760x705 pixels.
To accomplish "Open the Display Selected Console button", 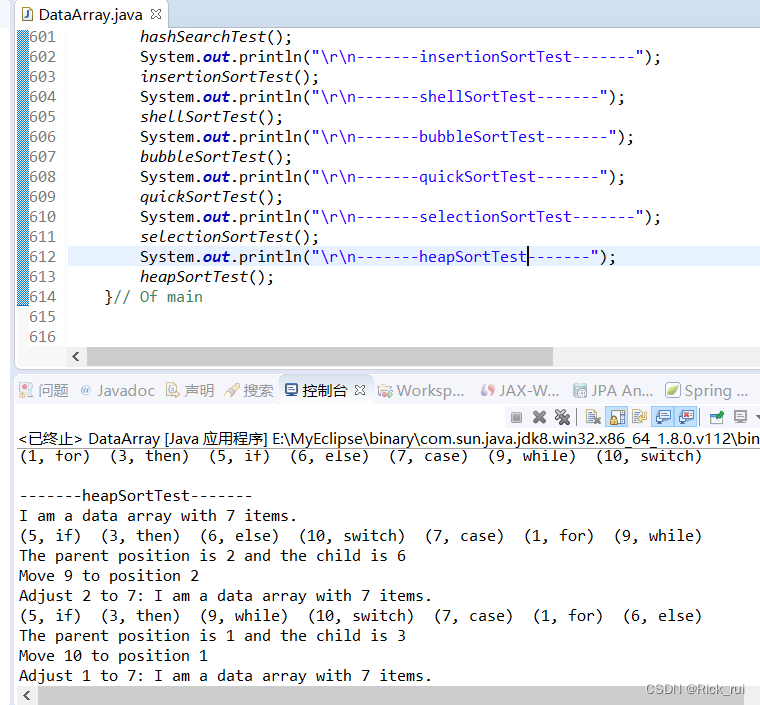I will tap(740, 417).
